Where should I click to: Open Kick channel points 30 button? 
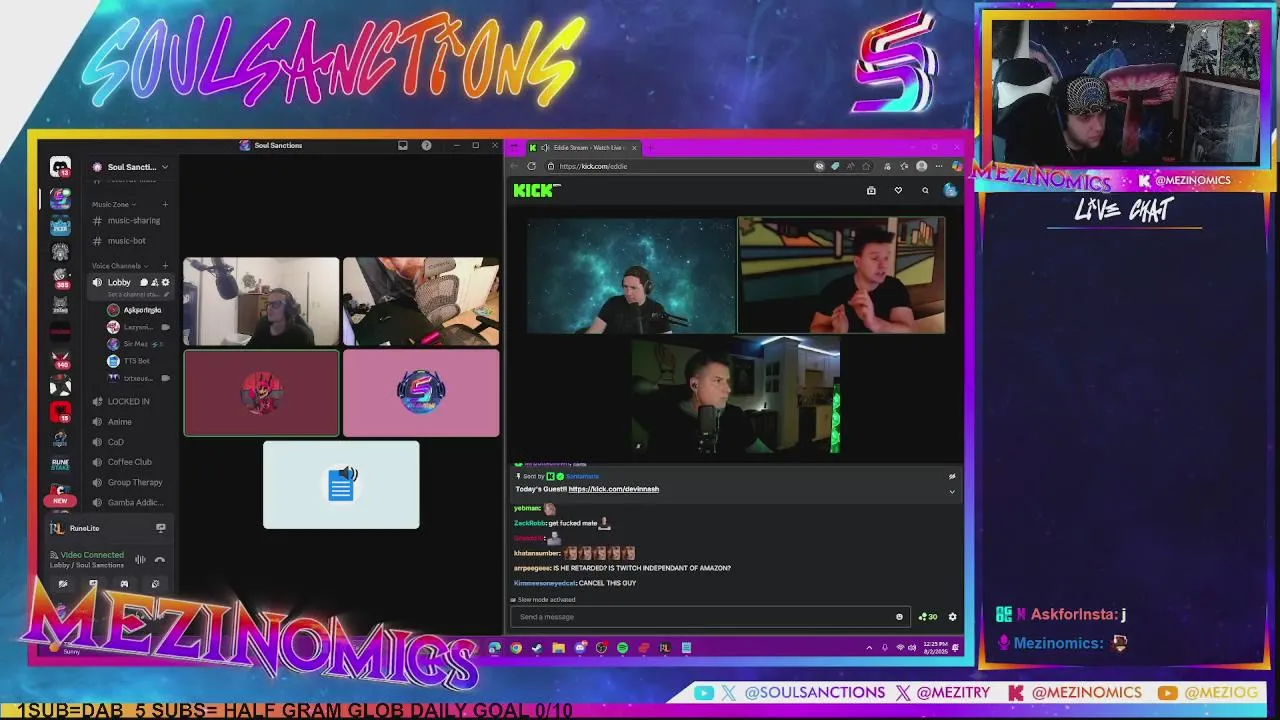[928, 617]
